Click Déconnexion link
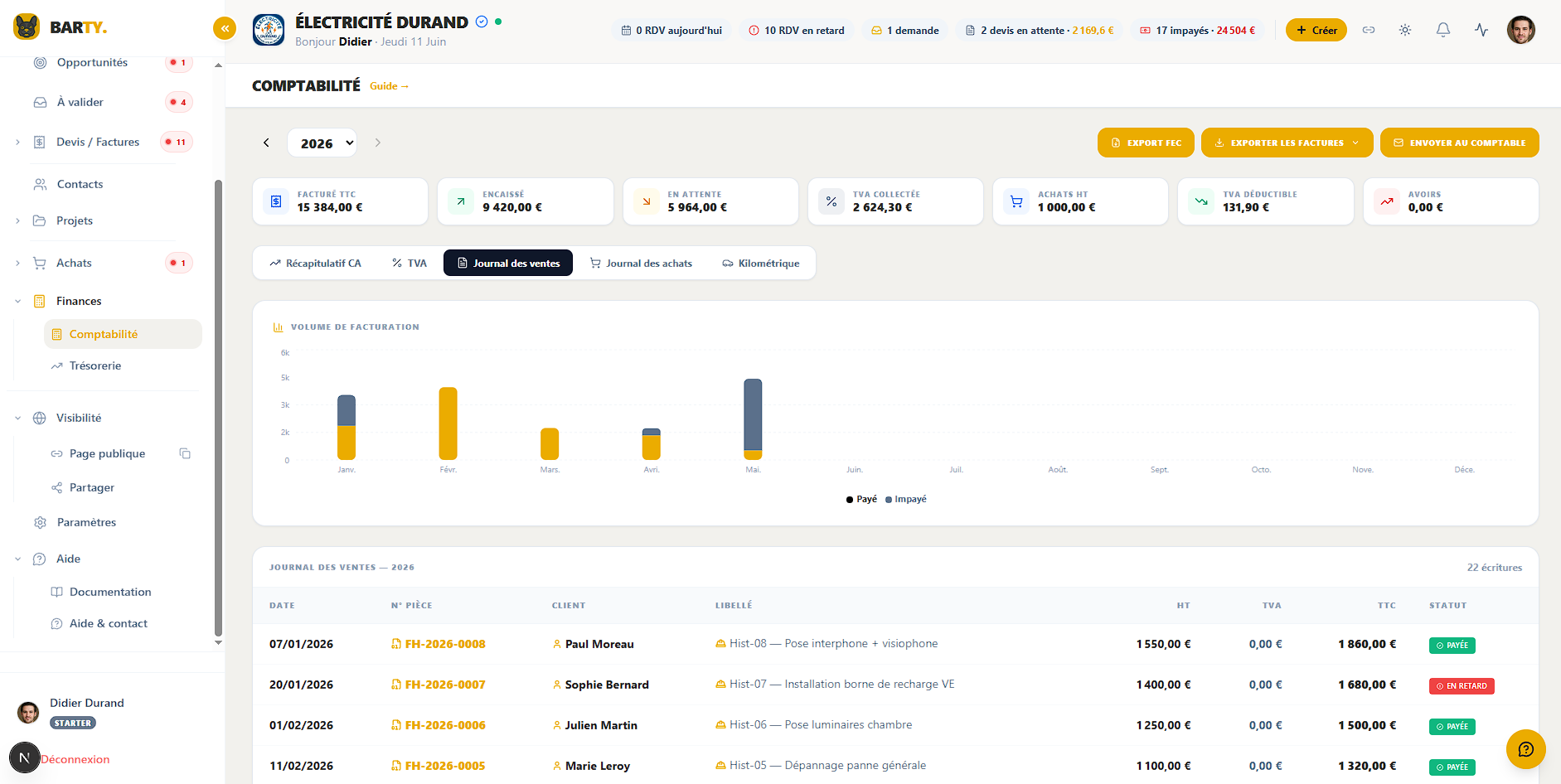The height and width of the screenshot is (784, 1561). tap(75, 759)
